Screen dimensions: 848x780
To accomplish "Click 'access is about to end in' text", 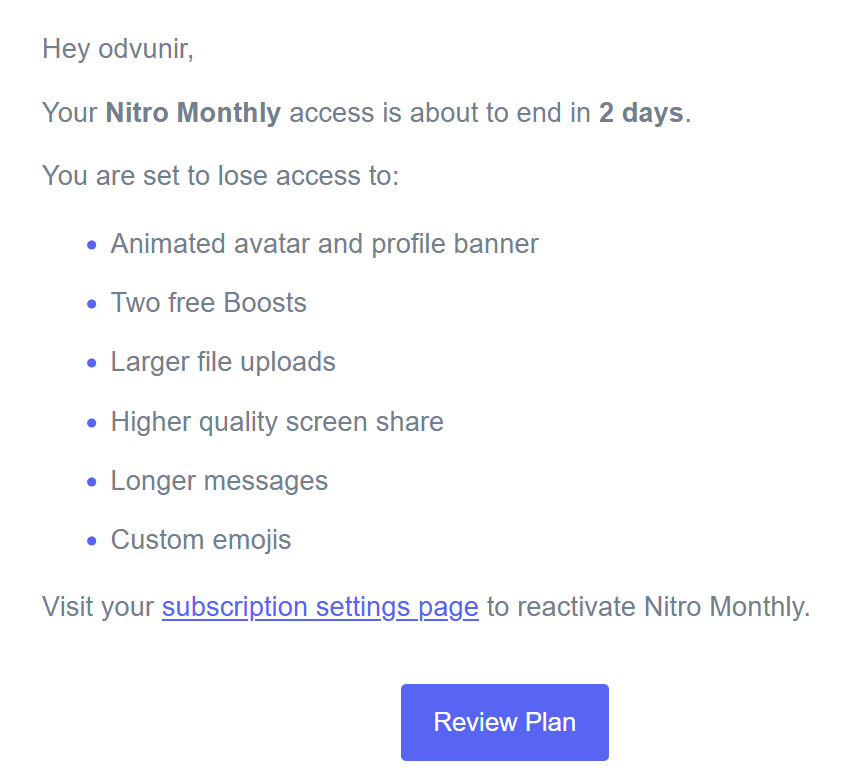I will (440, 113).
